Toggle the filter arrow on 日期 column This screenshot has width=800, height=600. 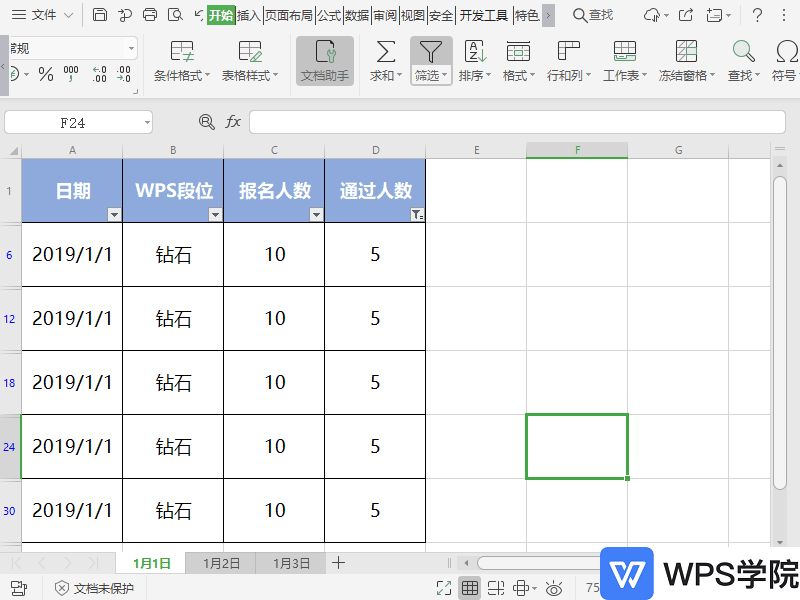pos(114,214)
